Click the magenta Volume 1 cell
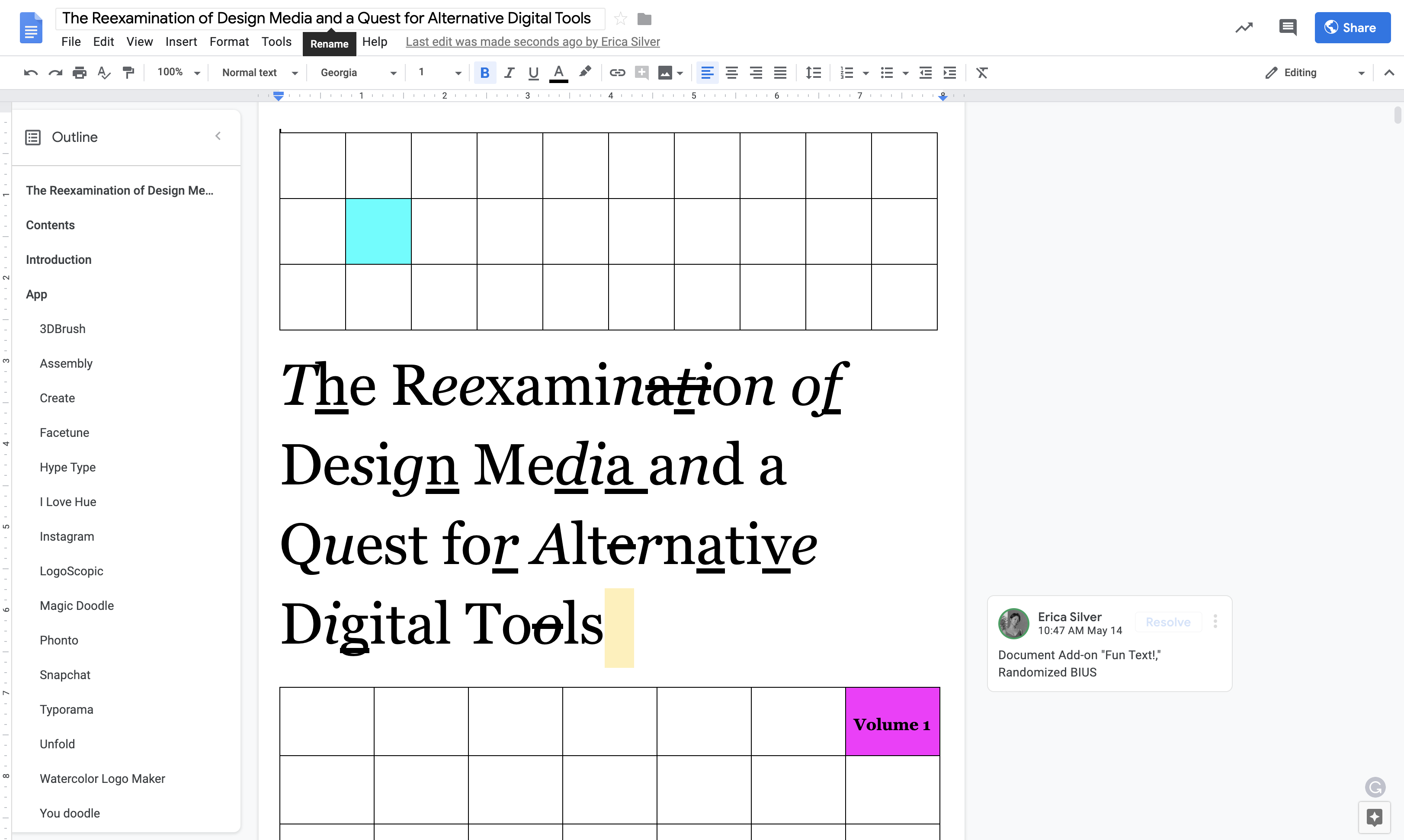Viewport: 1404px width, 840px height. click(x=892, y=721)
